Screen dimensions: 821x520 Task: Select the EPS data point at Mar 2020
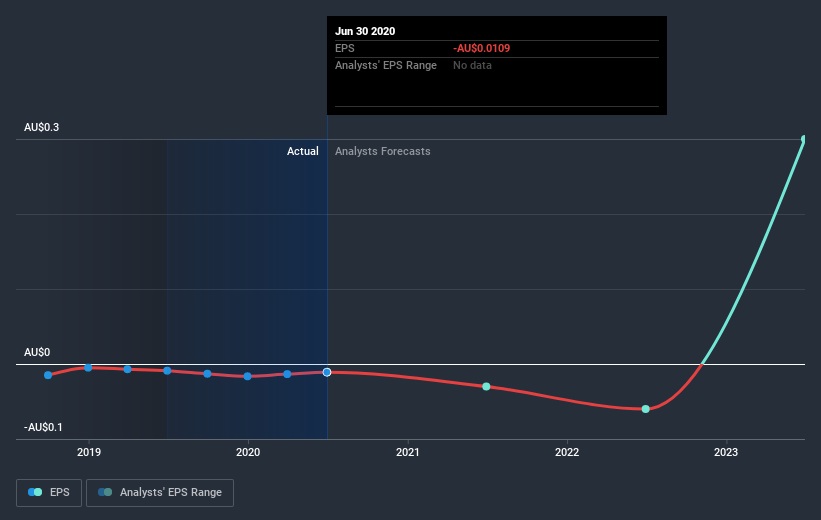[287, 374]
